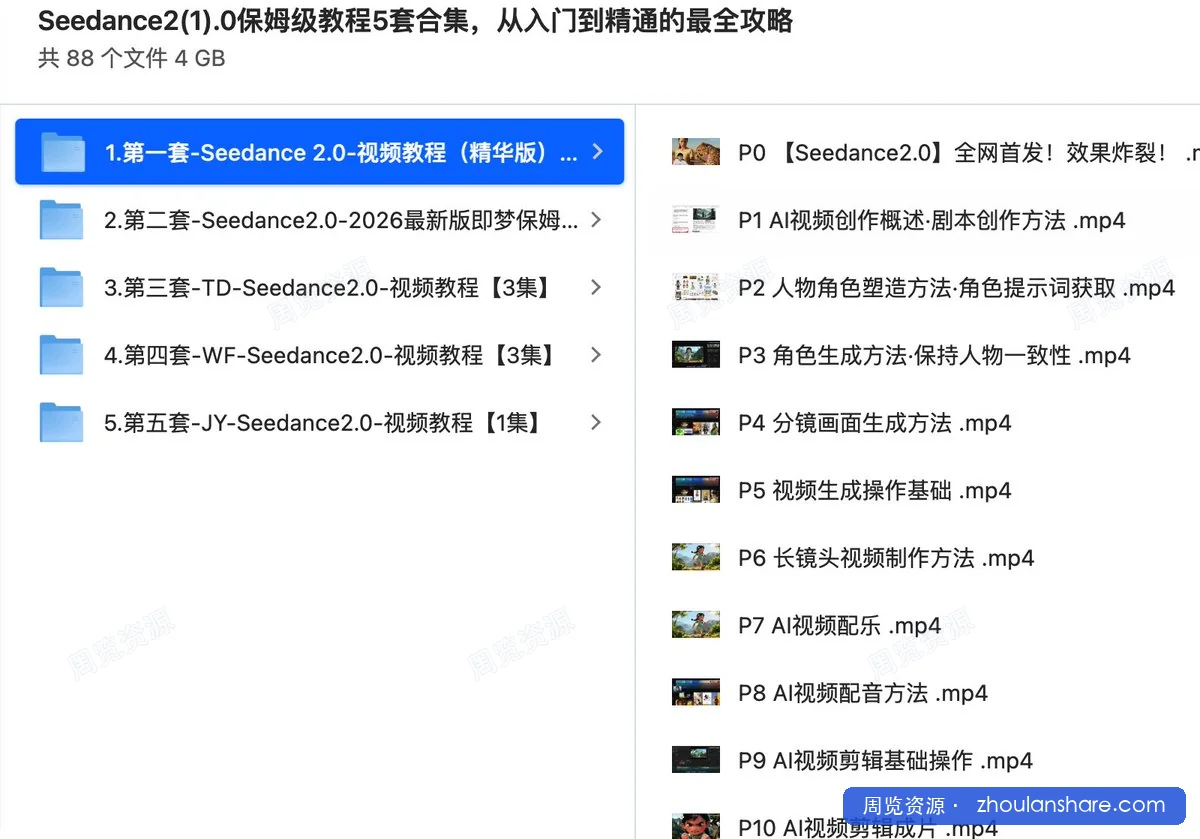Open thumbnail of P2 人物角色塑造方法 video

[696, 287]
